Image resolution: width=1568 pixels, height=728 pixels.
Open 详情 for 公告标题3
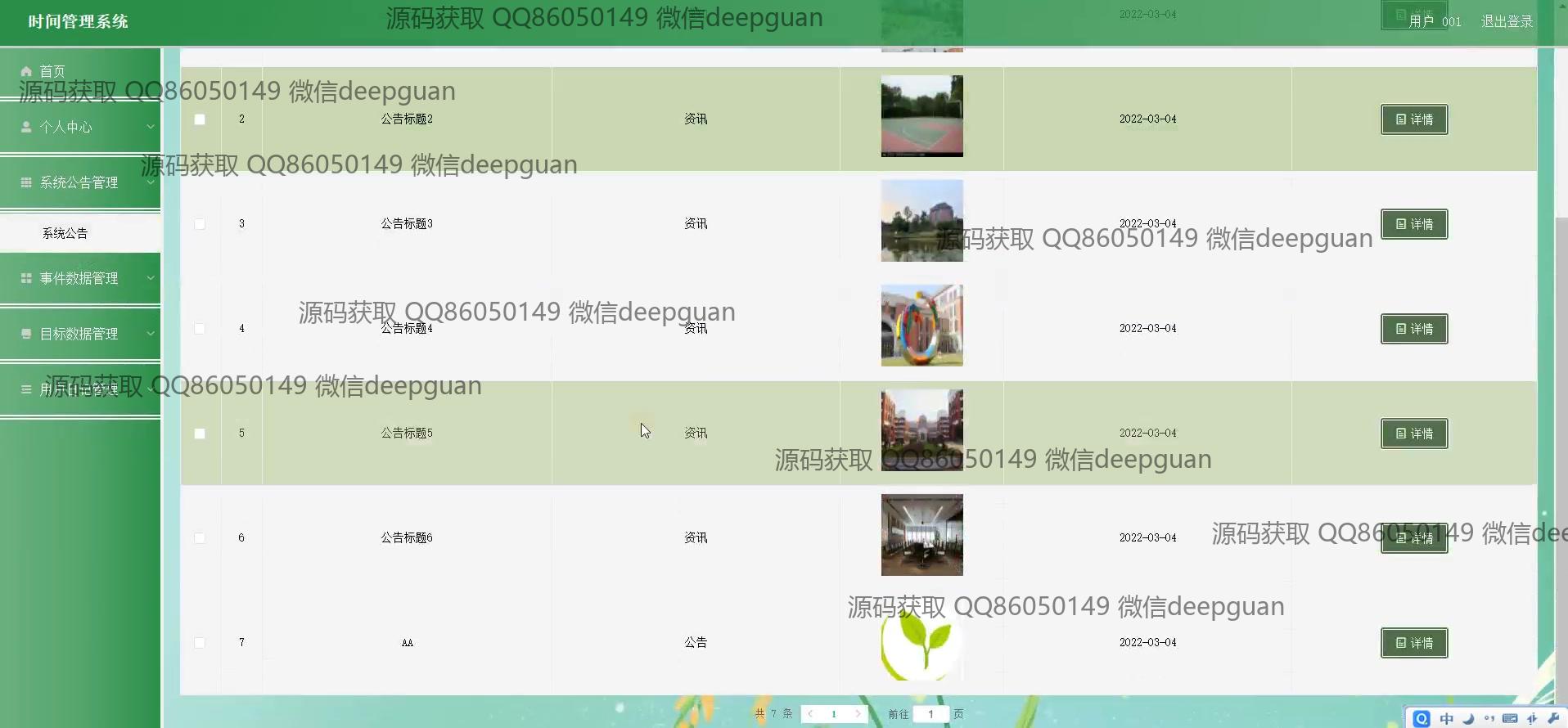pyautogui.click(x=1413, y=224)
